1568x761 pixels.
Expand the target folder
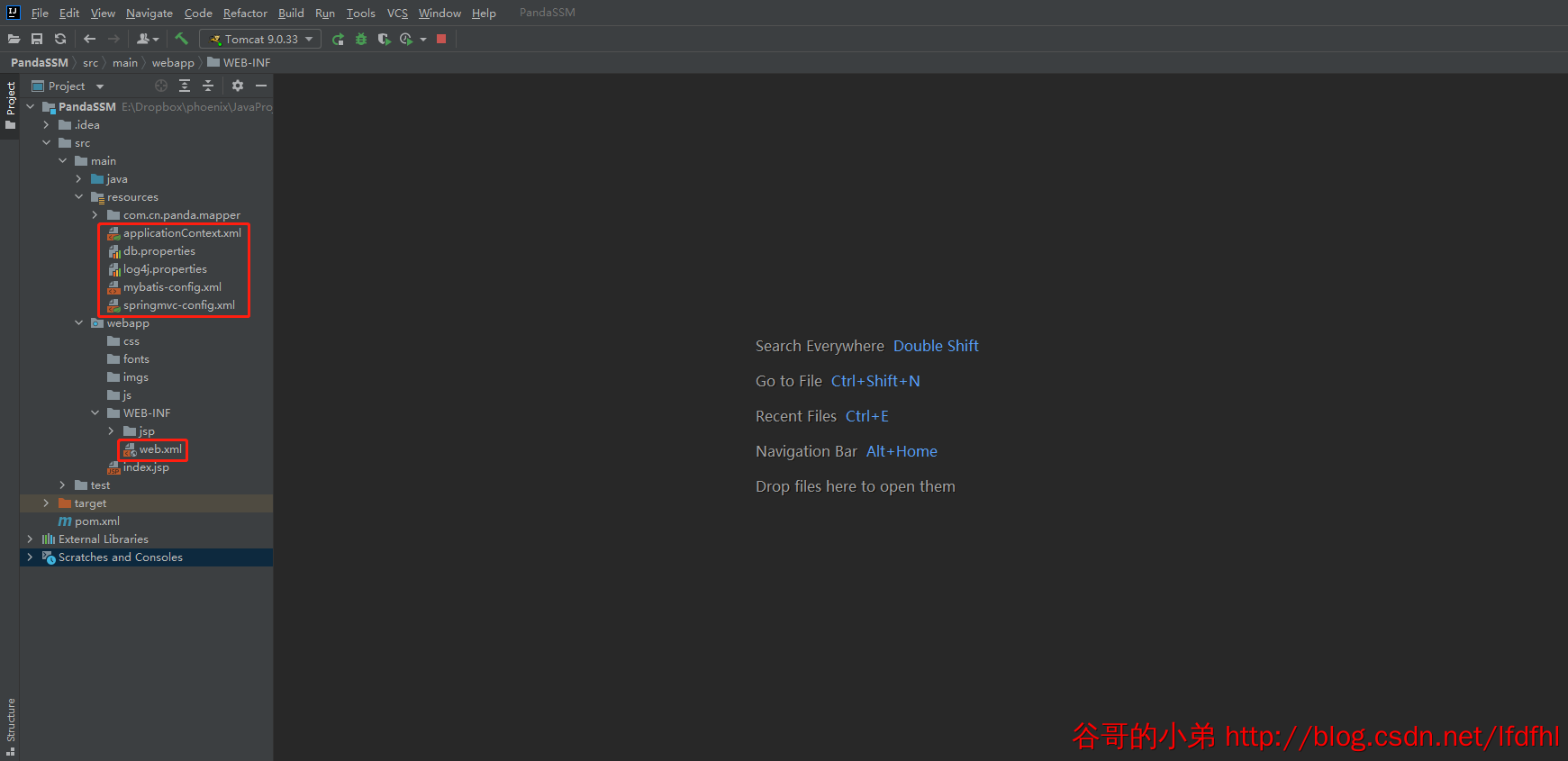click(47, 503)
